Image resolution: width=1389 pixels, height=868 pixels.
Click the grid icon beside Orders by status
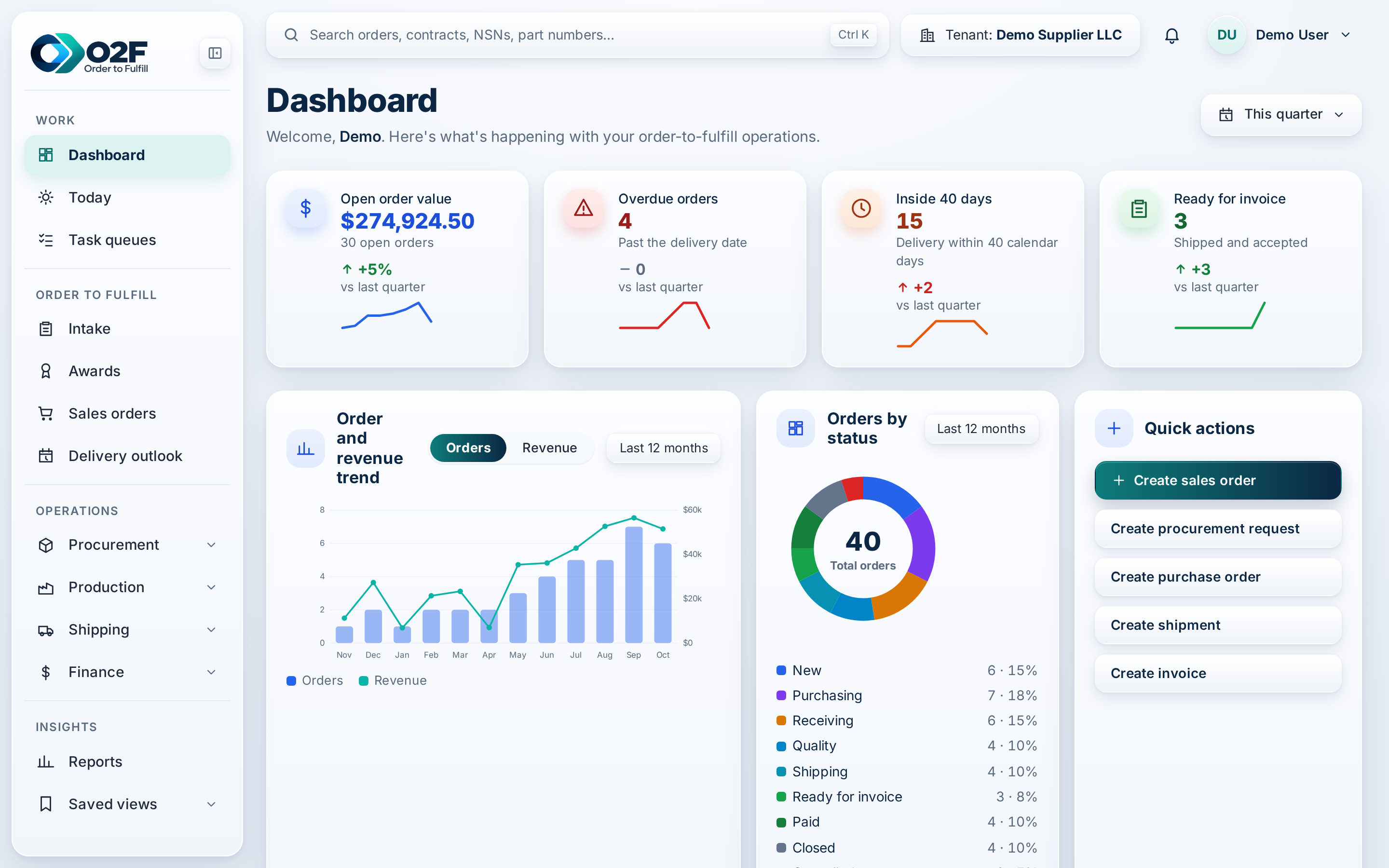[x=795, y=428]
